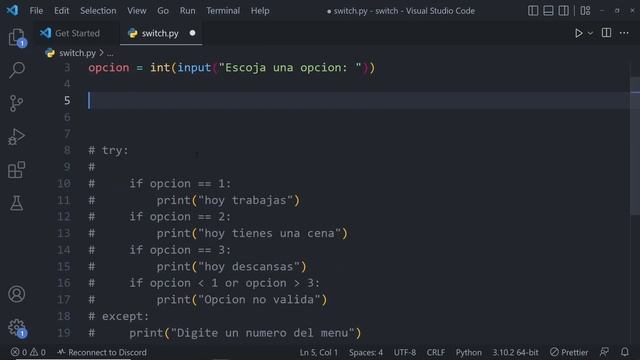
Task: Open the Help menu
Action: point(260,11)
